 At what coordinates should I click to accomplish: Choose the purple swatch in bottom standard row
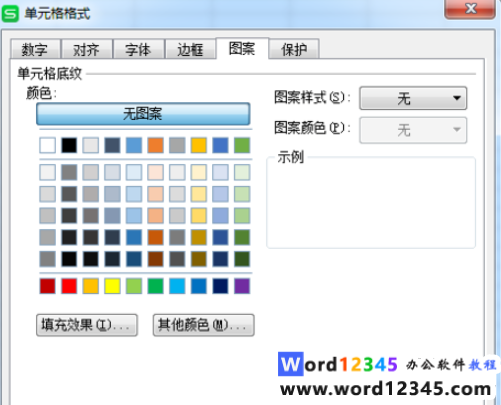point(242,286)
